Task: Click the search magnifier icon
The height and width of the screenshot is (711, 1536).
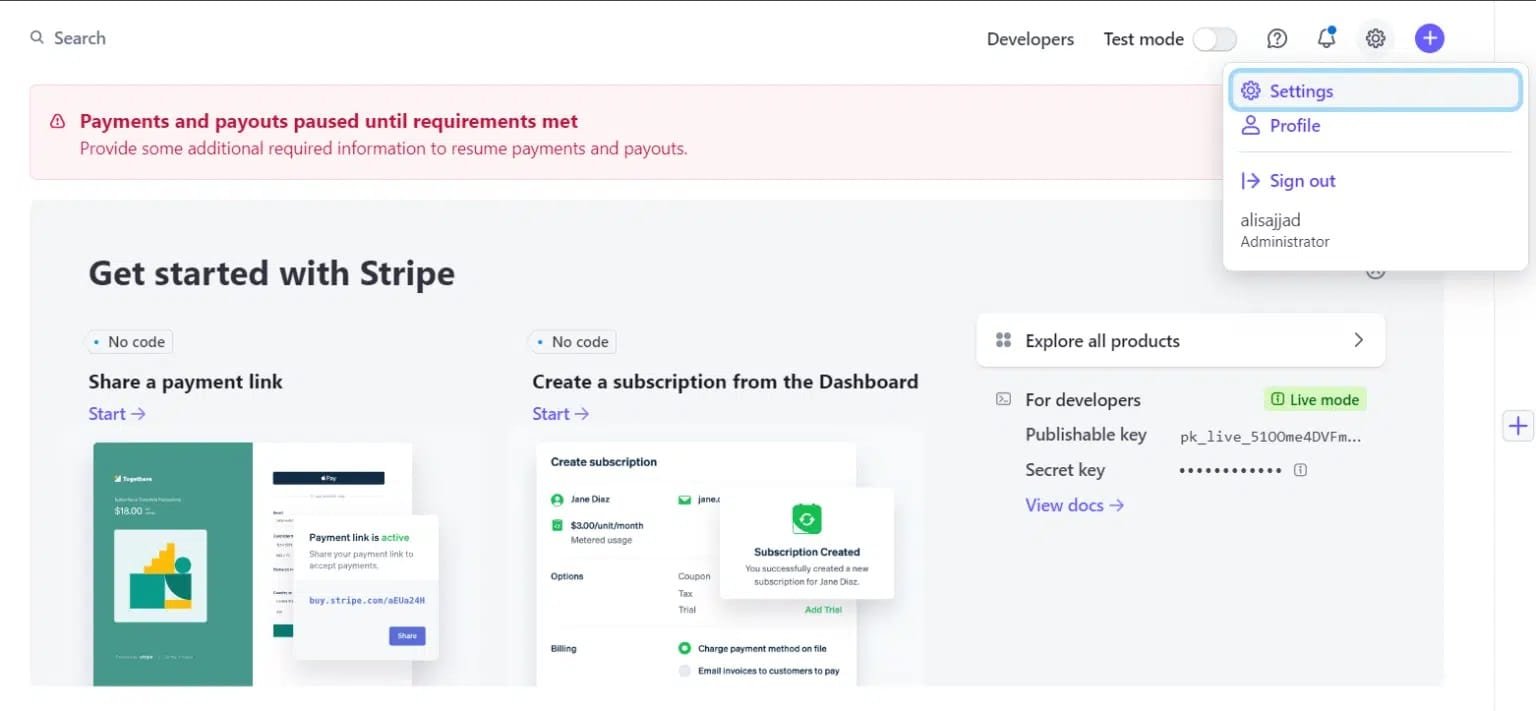Action: click(x=37, y=38)
